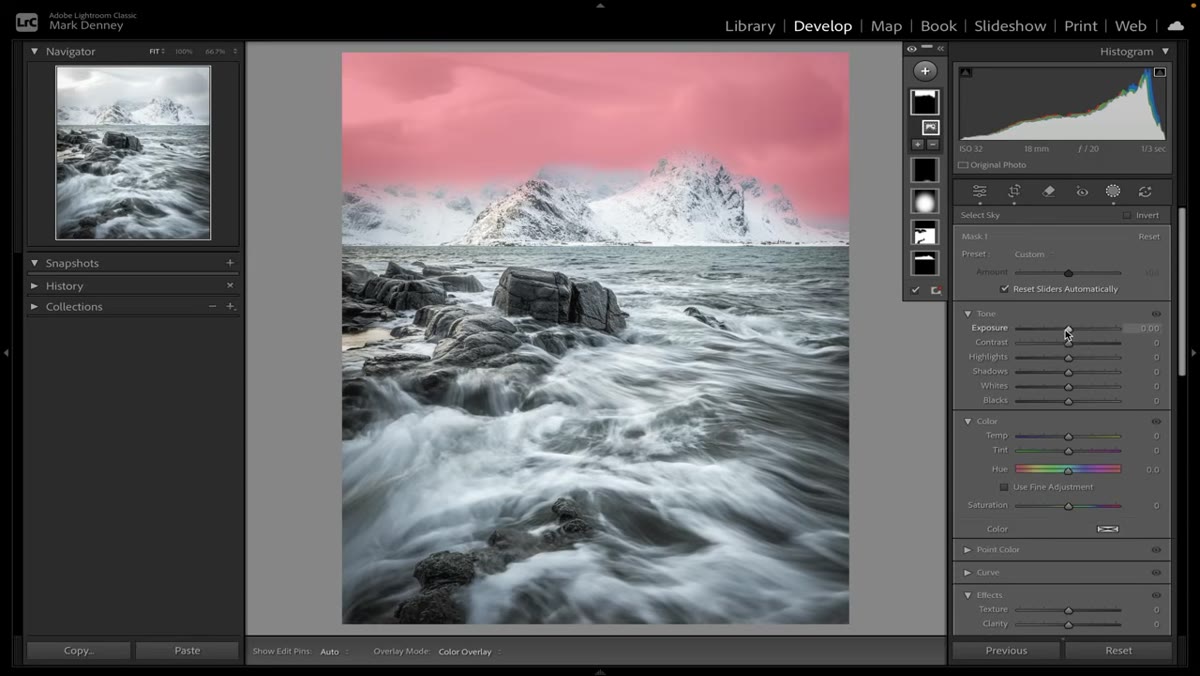Switch to the Map module
The height and width of the screenshot is (676, 1200).
(x=886, y=26)
